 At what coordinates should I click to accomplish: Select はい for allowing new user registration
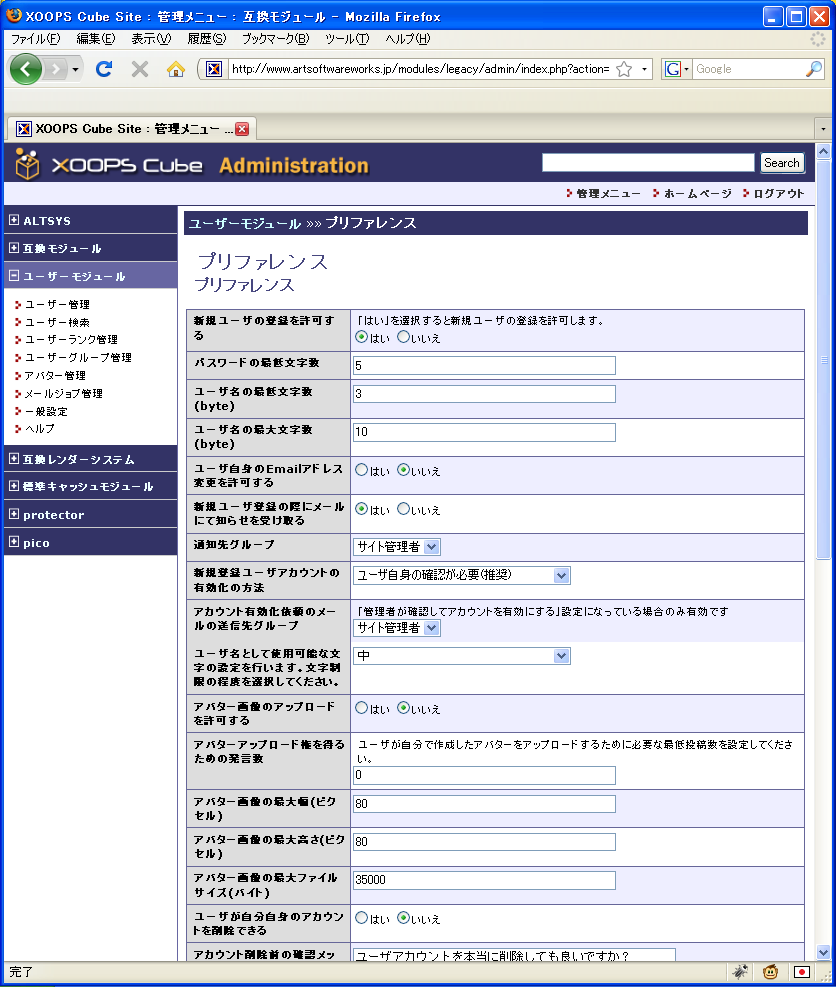coord(361,337)
